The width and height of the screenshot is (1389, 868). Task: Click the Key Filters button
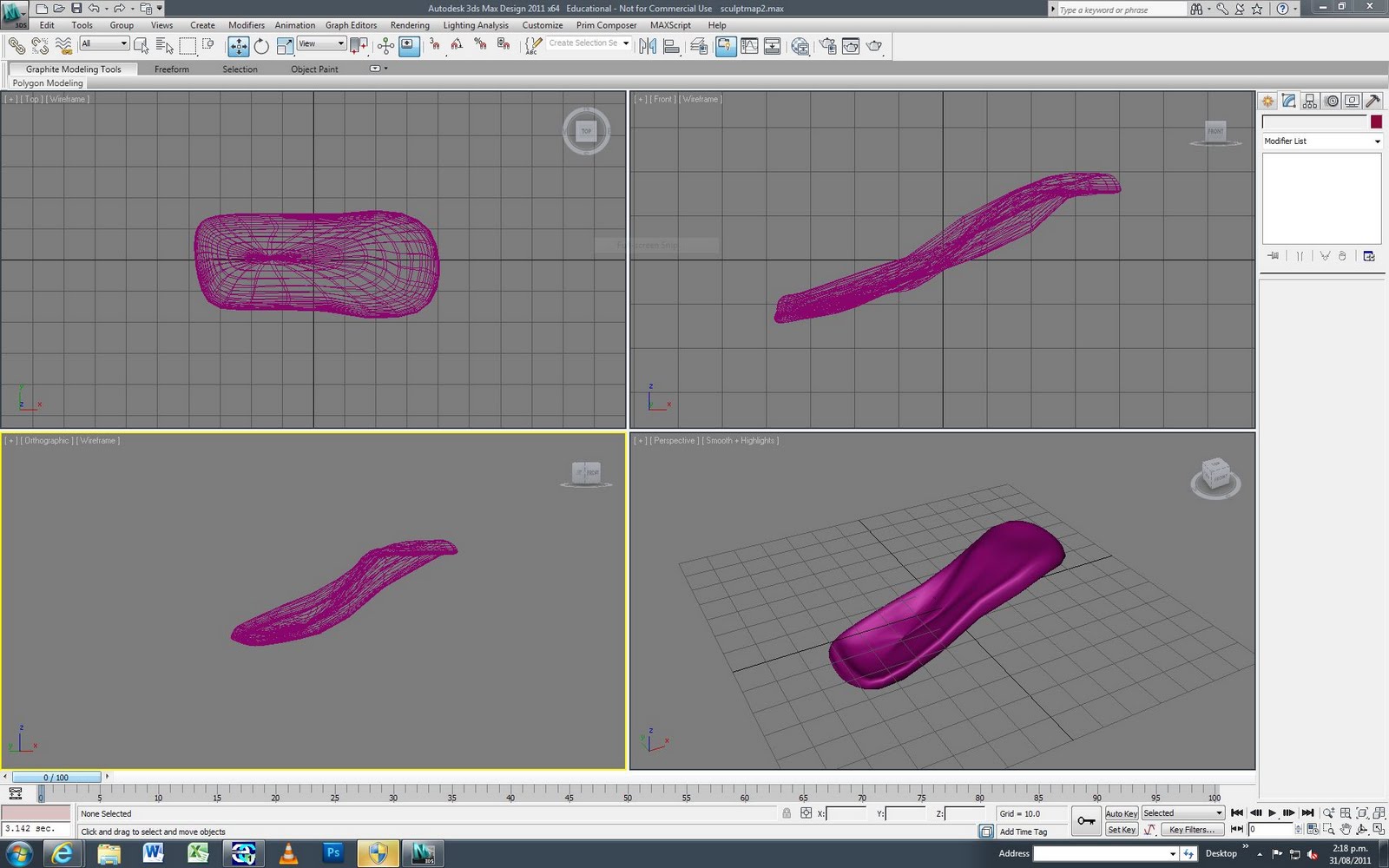[x=1192, y=830]
